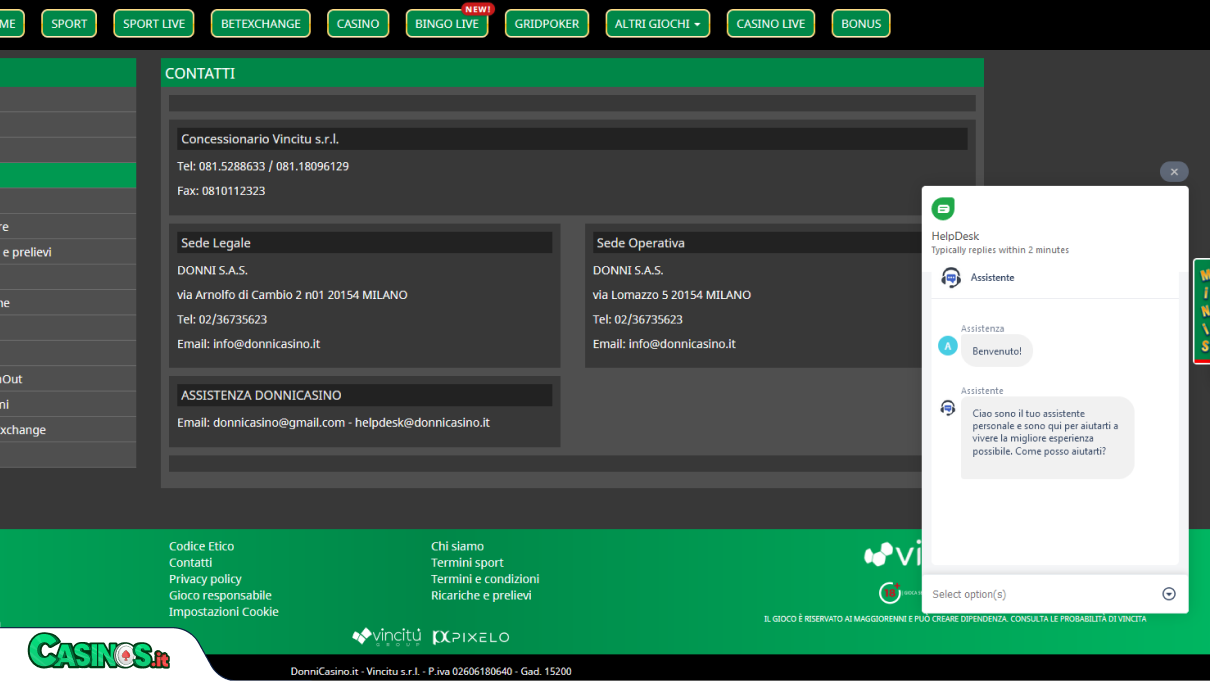Open the SPORT menu tab
Image resolution: width=1210 pixels, height=681 pixels.
(x=69, y=24)
